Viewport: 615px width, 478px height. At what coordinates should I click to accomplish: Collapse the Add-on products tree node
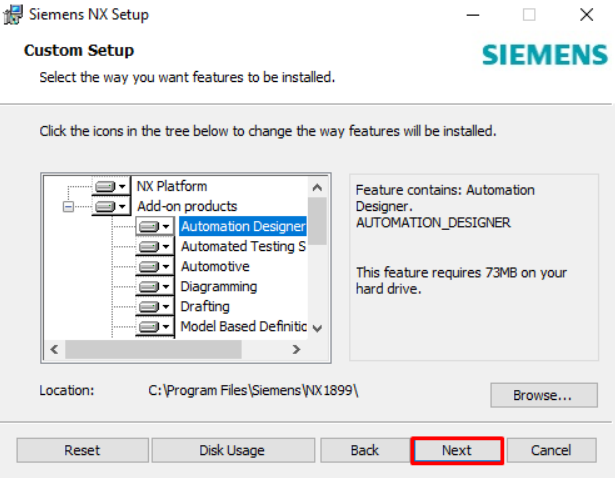[x=68, y=206]
